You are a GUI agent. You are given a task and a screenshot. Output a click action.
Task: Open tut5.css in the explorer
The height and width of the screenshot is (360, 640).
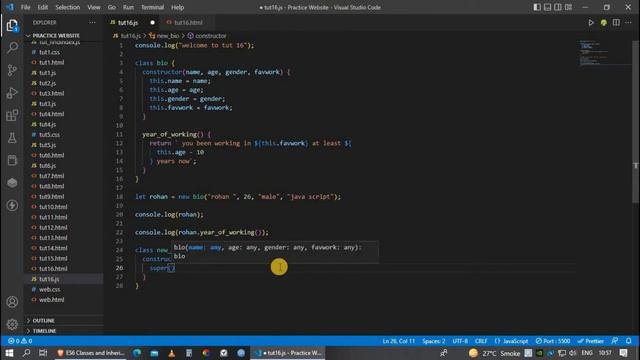[49, 135]
